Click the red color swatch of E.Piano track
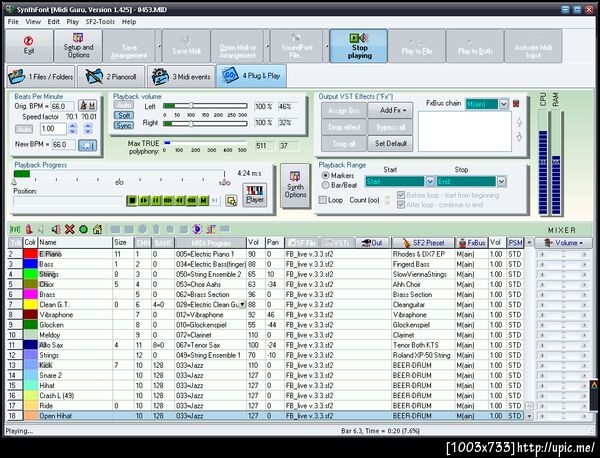Viewport: 600px width, 458px height. pos(30,254)
